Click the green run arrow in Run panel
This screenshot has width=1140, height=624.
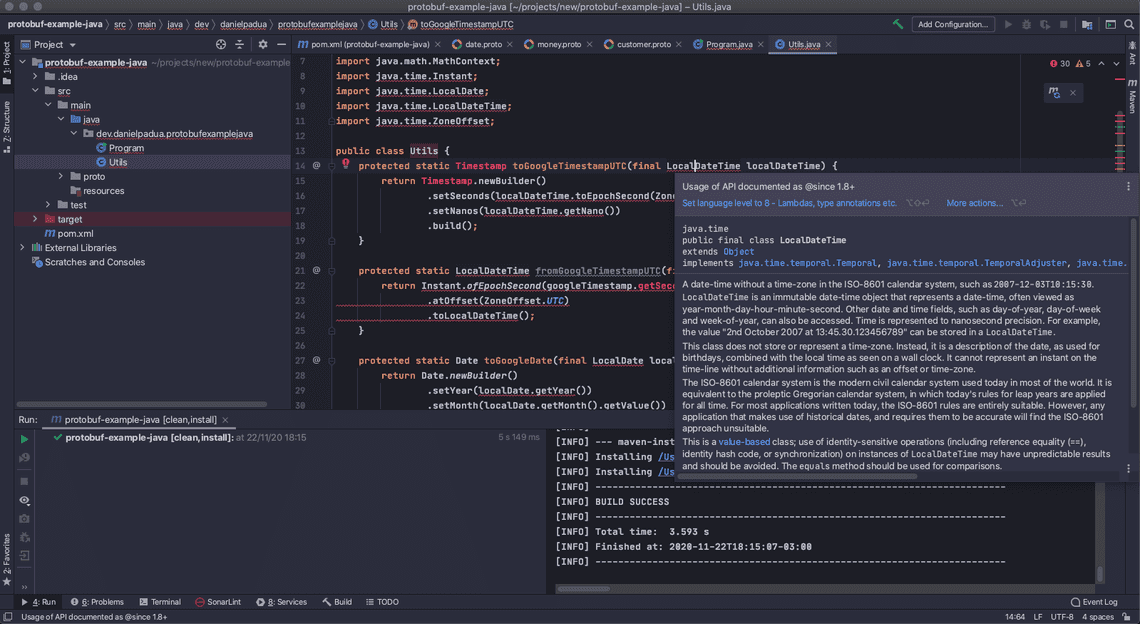24,439
